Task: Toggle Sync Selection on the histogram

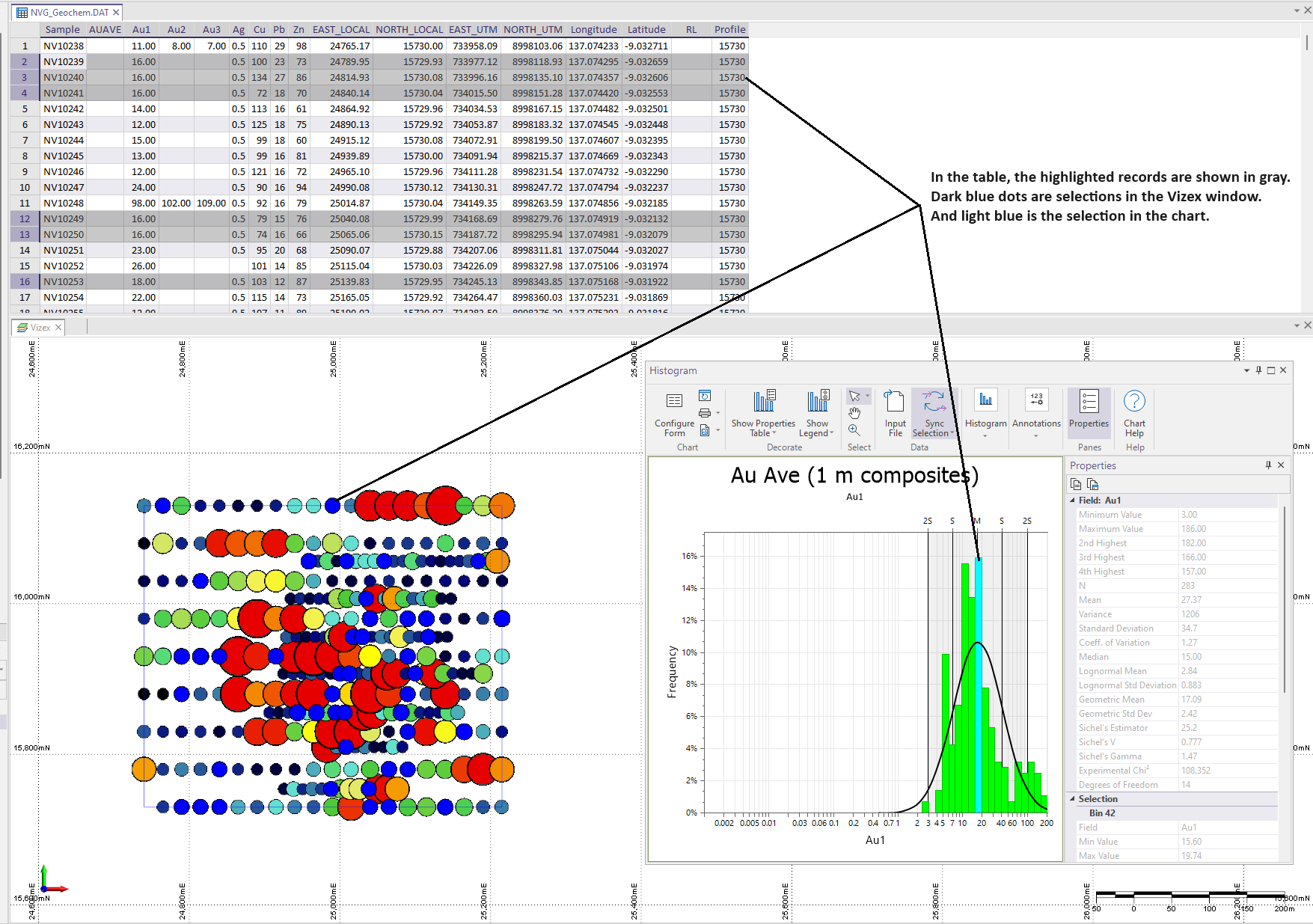Action: click(934, 412)
